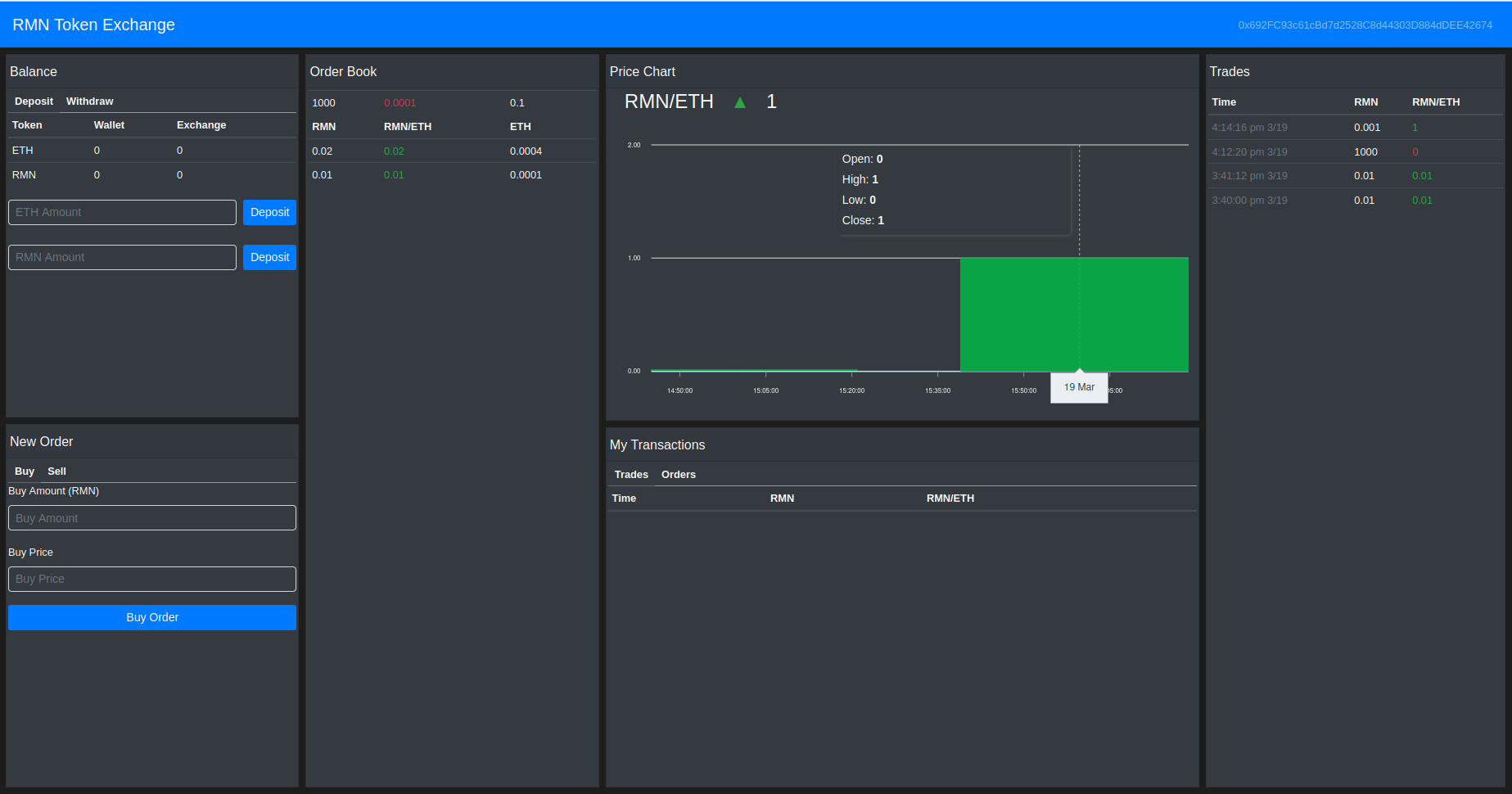
Task: Click the RMN token row in Balance
Action: [x=152, y=174]
